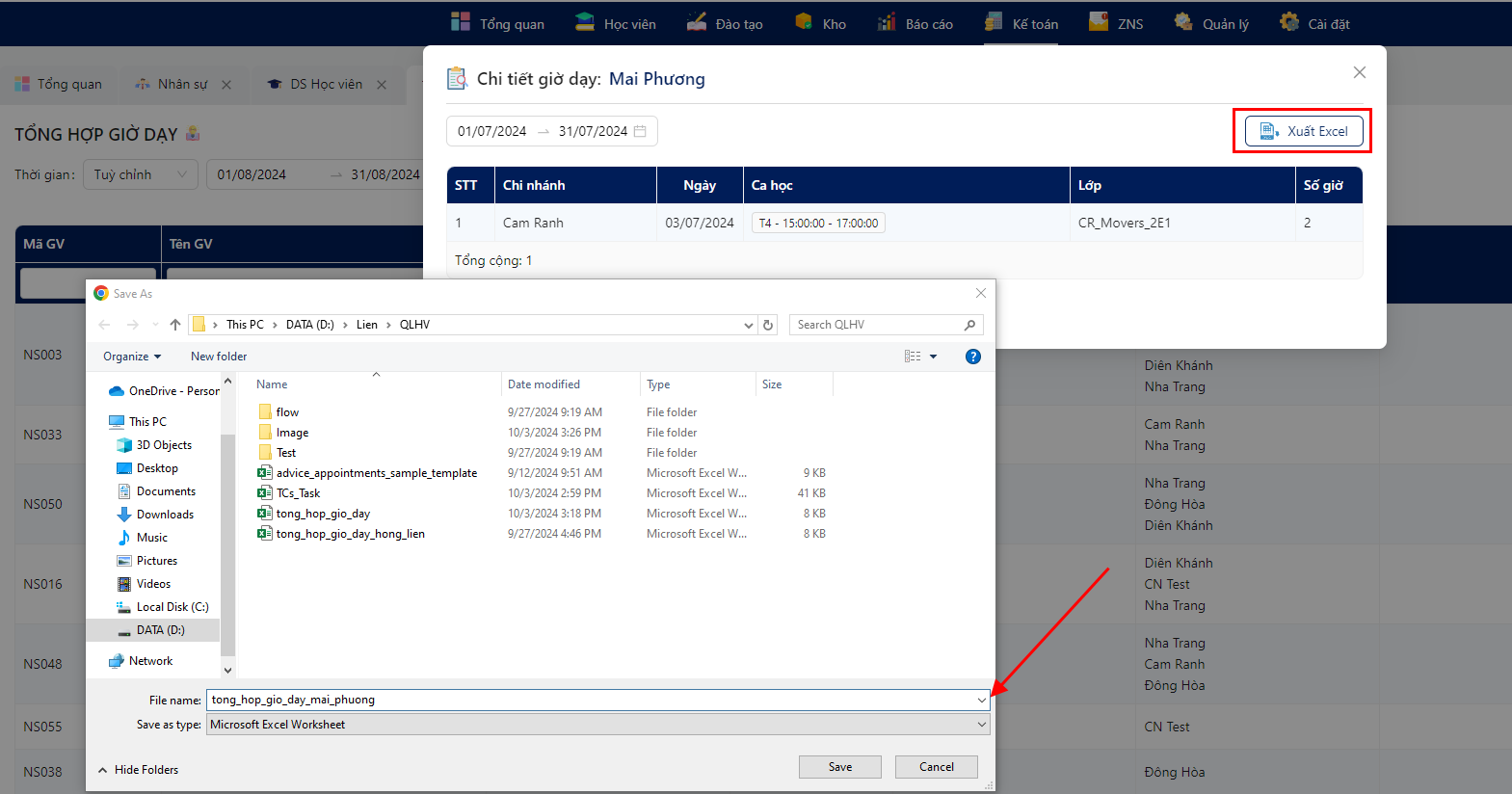Open the Báo cáo menu
Viewport: 1512px width, 794px height.
click(x=915, y=23)
